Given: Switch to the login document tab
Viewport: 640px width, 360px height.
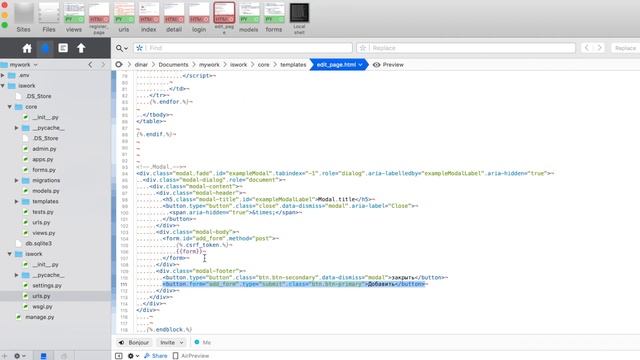Looking at the screenshot, I should pyautogui.click(x=199, y=18).
